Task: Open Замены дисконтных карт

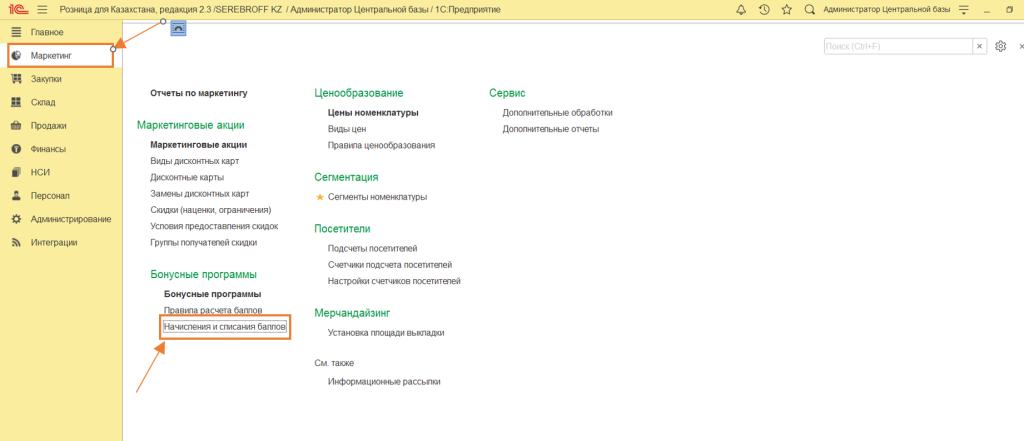Action: (200, 193)
